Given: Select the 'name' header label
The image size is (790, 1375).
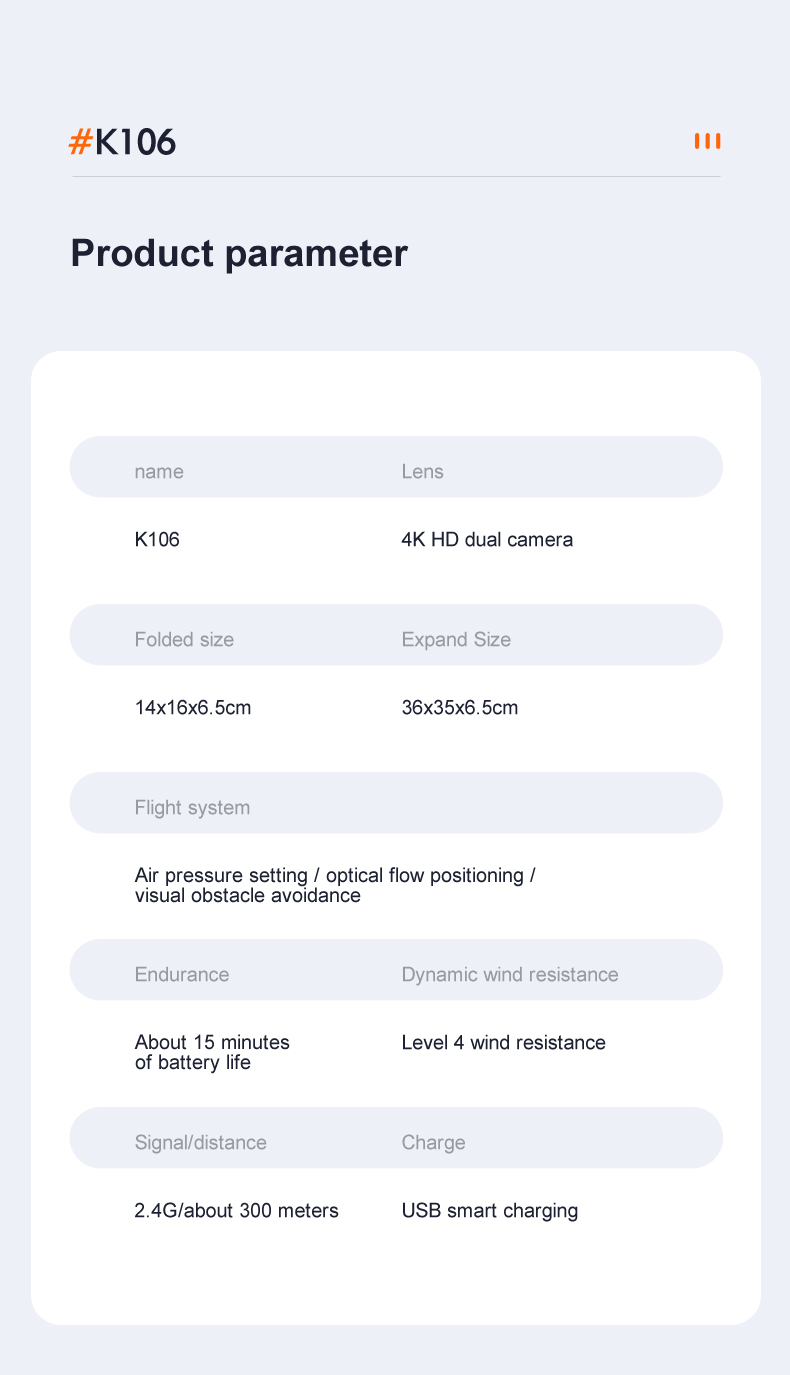Looking at the screenshot, I should click(159, 471).
